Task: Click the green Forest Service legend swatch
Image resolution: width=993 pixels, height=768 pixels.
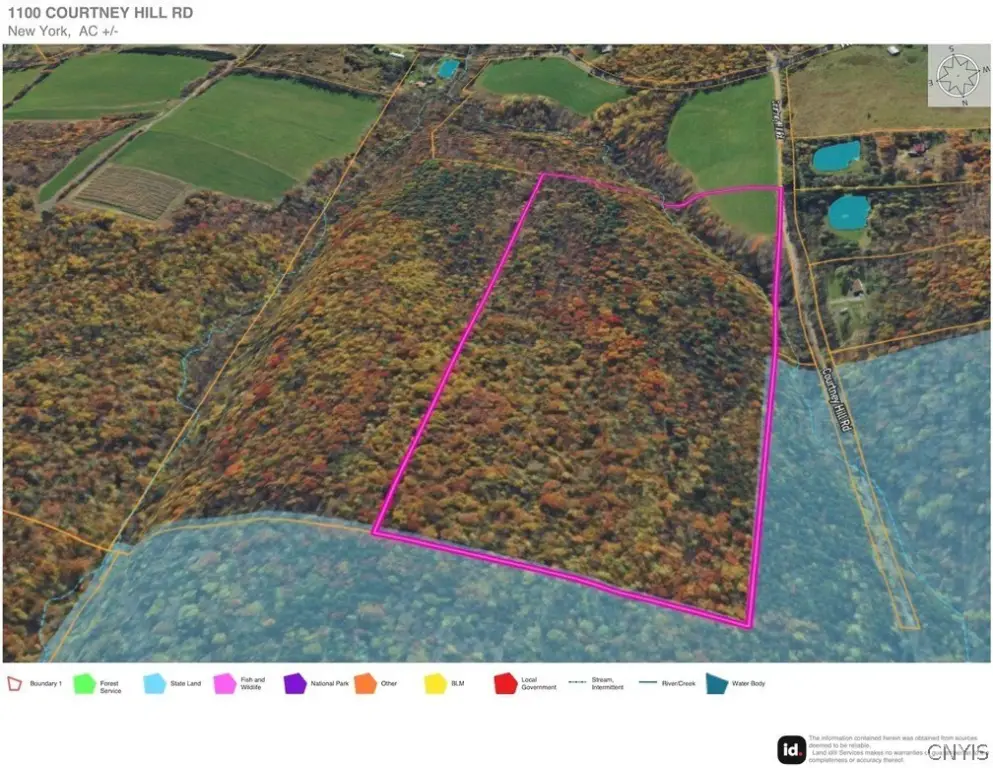Action: point(84,684)
